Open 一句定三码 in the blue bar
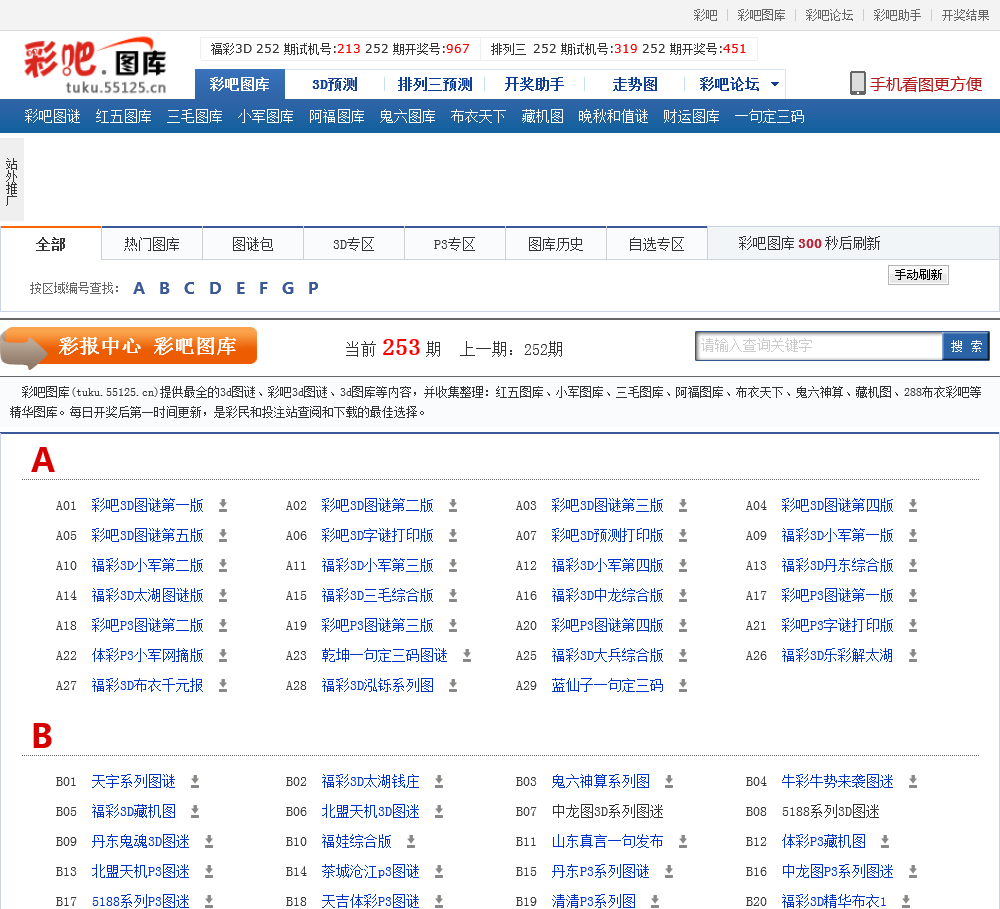 point(769,117)
